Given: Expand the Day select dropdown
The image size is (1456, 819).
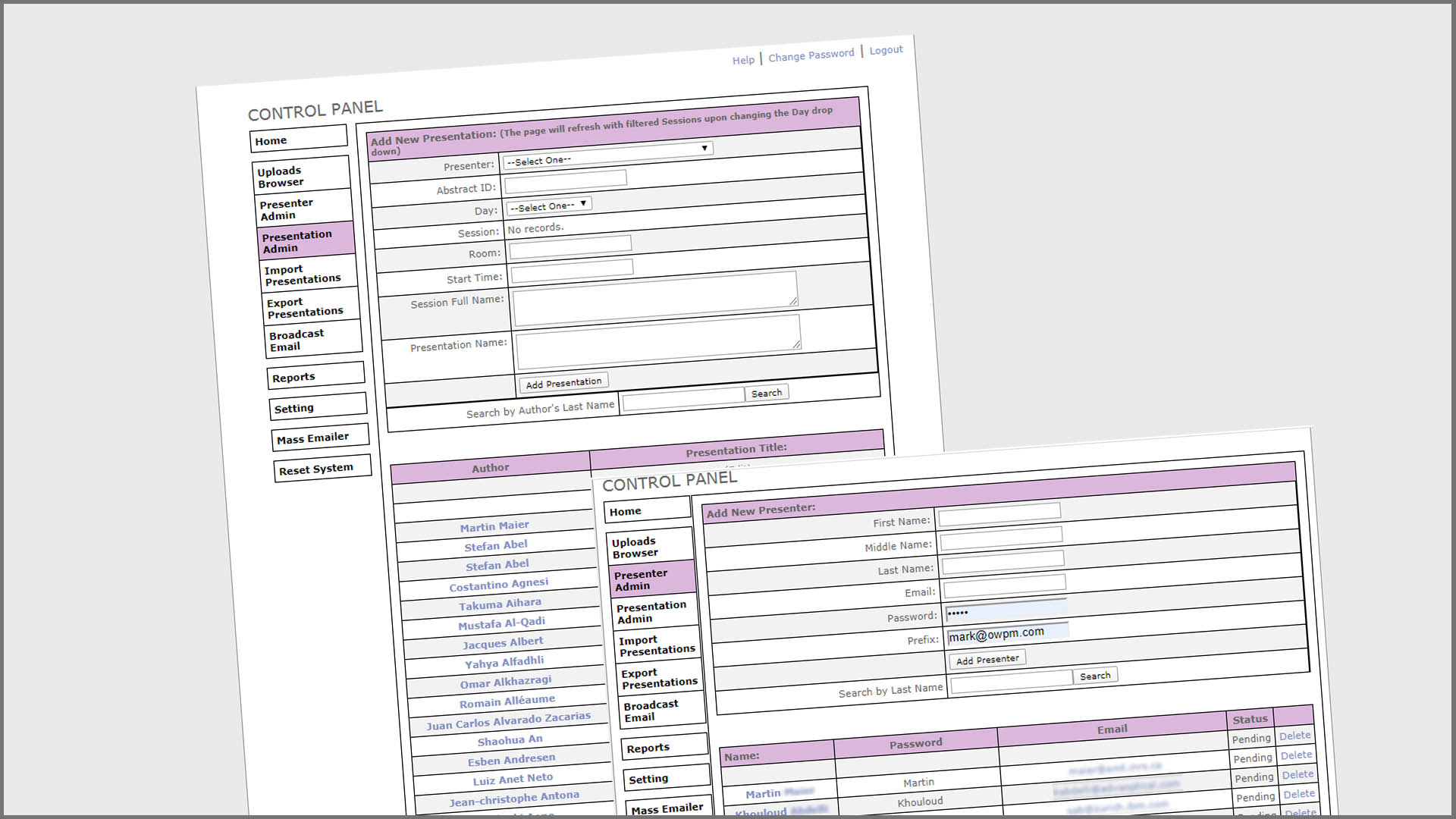Looking at the screenshot, I should pyautogui.click(x=548, y=206).
